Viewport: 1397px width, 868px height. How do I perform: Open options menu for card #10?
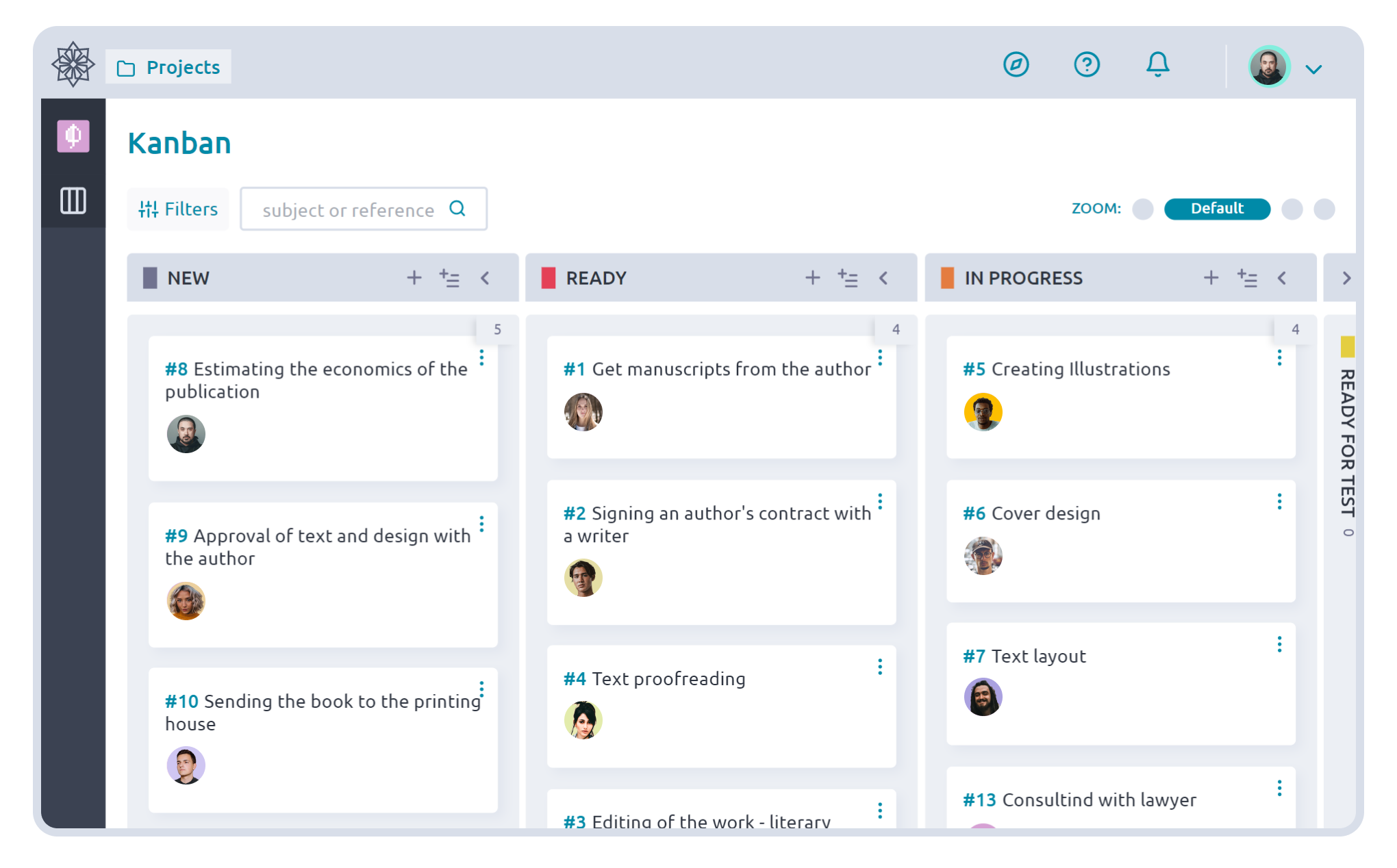click(x=481, y=689)
